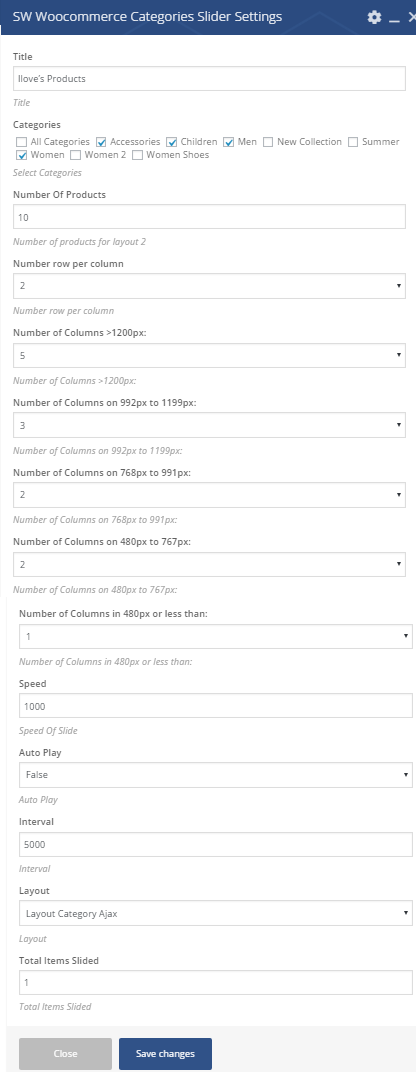The image size is (416, 1072).
Task: Open the Number row per column dropdown
Action: point(209,286)
